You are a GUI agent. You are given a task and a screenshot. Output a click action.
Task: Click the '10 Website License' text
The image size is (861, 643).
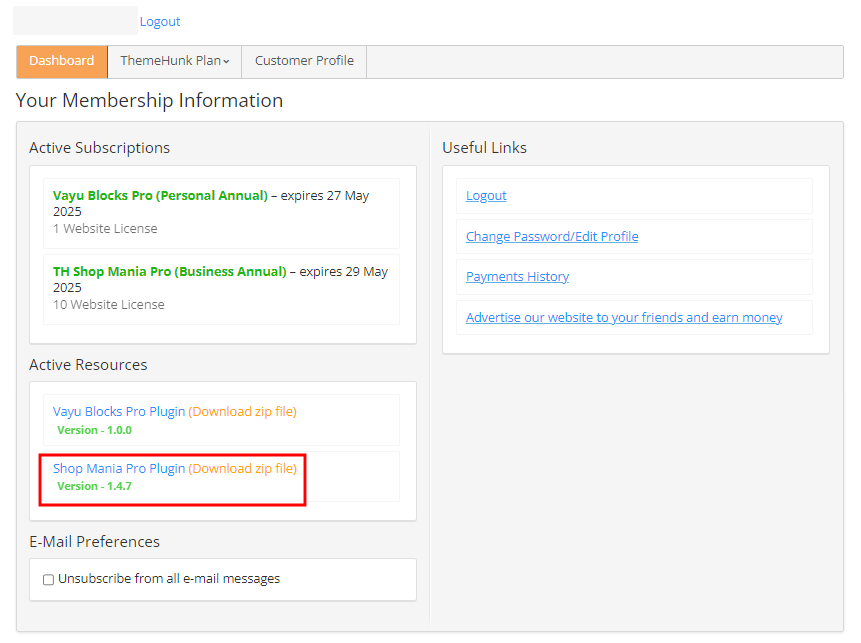(109, 304)
